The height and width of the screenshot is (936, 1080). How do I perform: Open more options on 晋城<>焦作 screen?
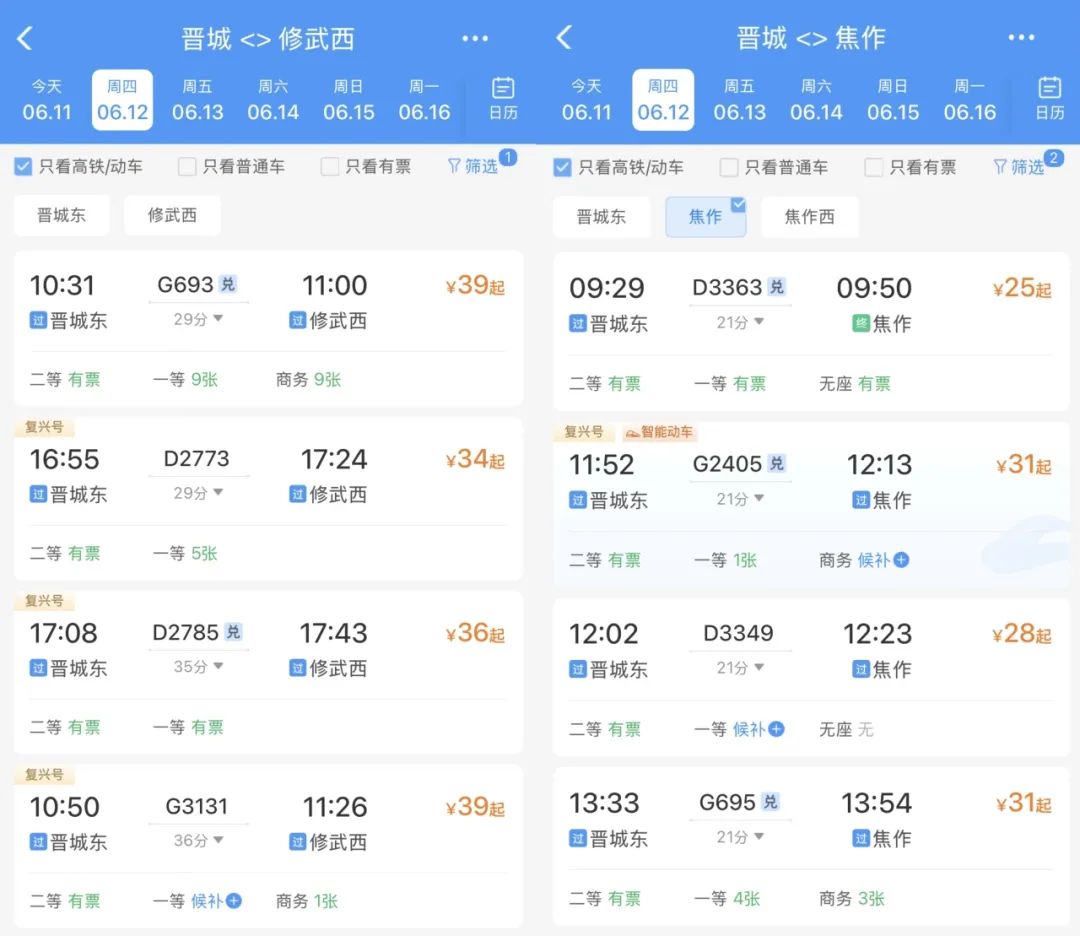1021,37
